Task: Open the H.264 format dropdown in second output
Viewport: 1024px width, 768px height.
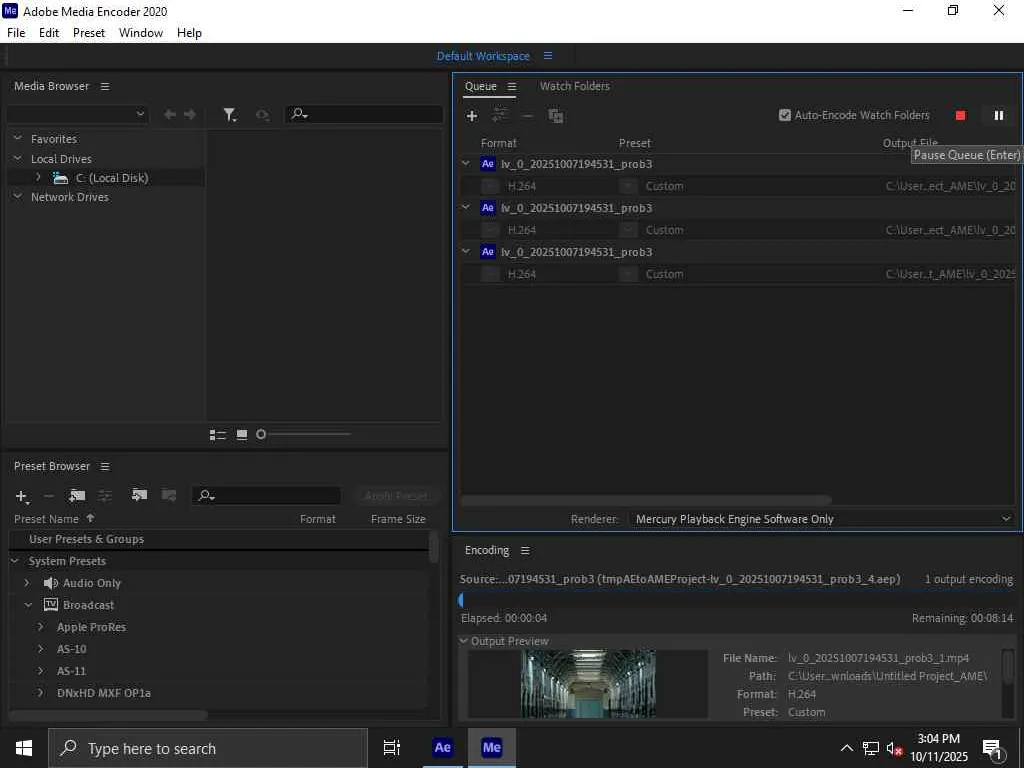Action: tap(490, 230)
